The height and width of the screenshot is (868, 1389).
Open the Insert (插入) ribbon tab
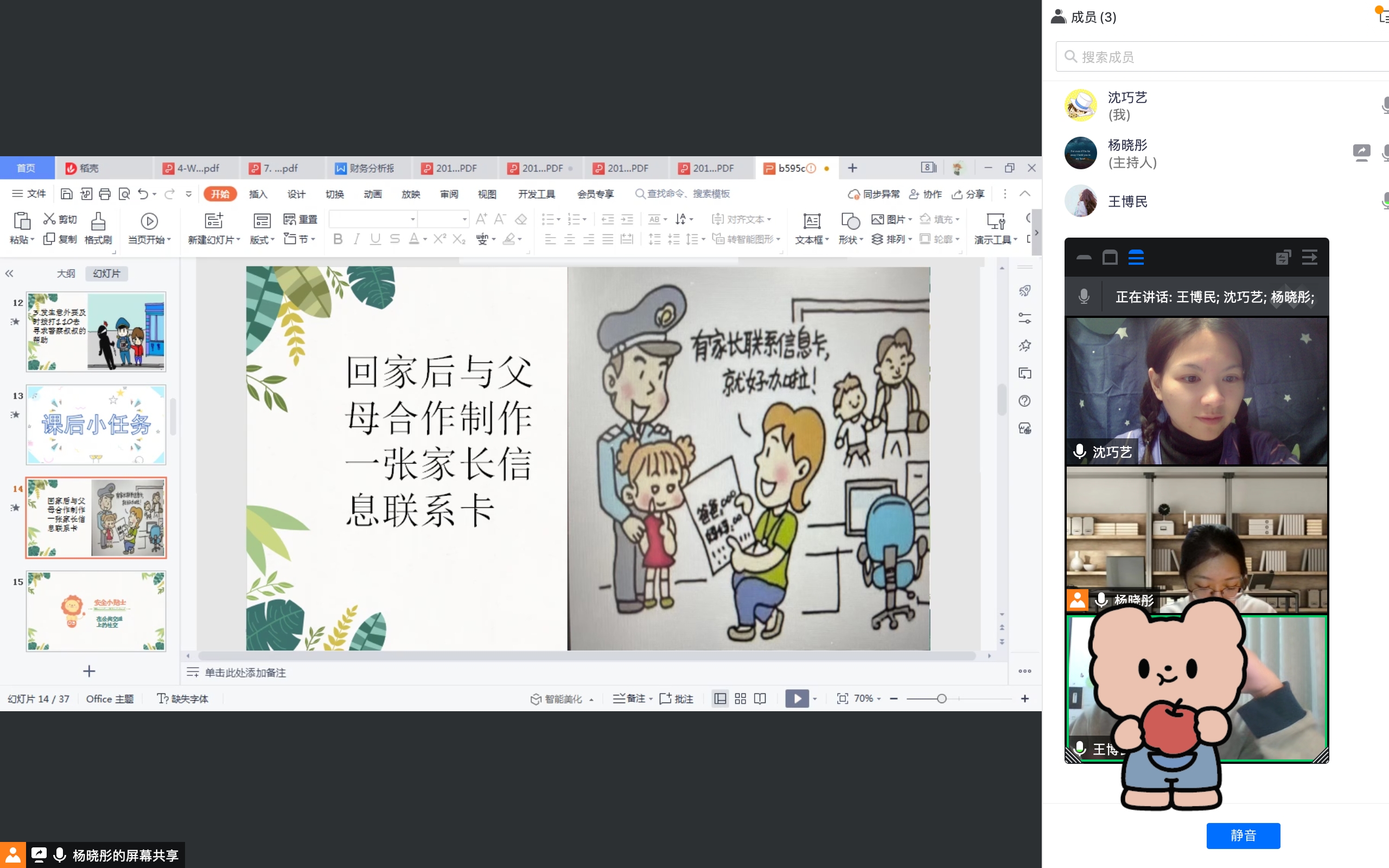pos(258,194)
